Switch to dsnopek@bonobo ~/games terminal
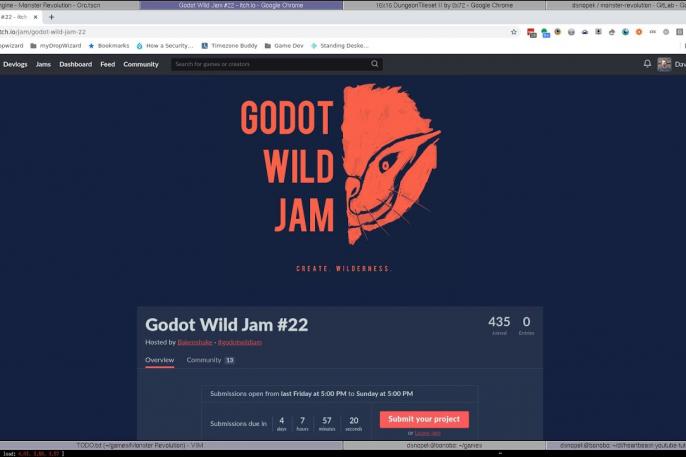This screenshot has height=457, width=686. (444, 445)
